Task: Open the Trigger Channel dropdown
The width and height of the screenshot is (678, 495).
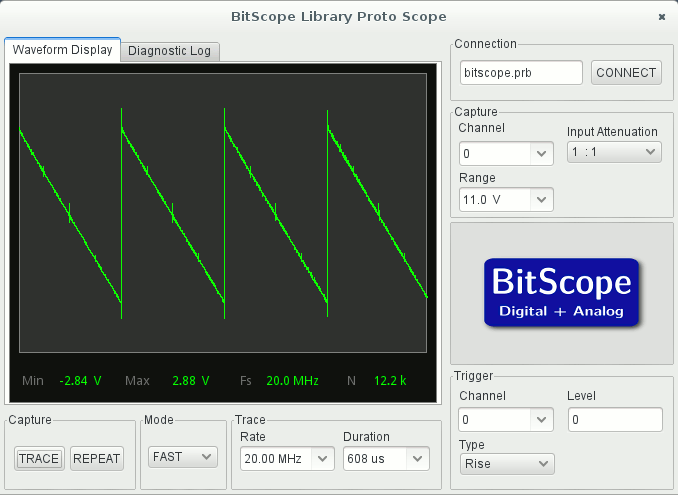Action: coord(506,419)
